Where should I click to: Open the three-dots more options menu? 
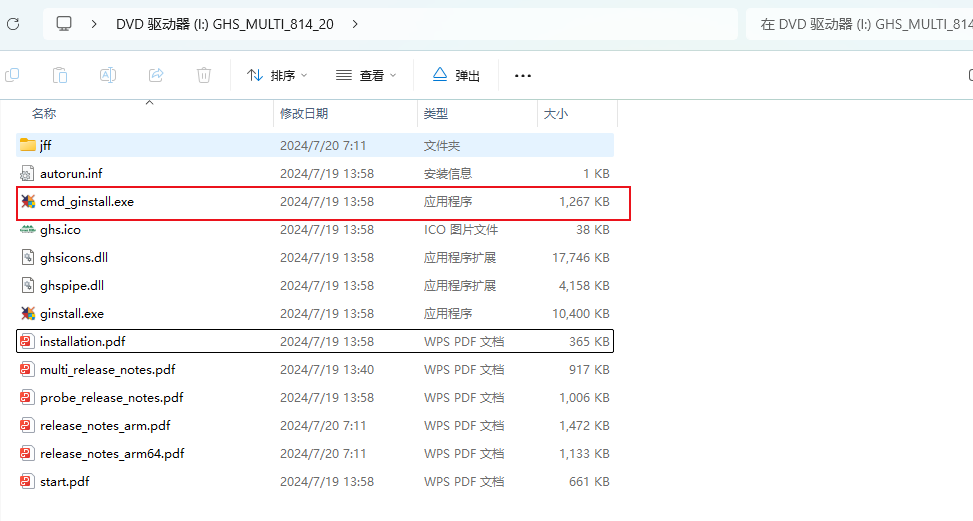point(522,75)
